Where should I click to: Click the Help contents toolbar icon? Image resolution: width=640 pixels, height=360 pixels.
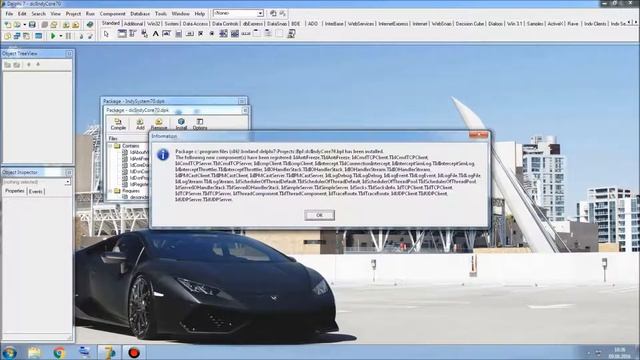(x=89, y=25)
